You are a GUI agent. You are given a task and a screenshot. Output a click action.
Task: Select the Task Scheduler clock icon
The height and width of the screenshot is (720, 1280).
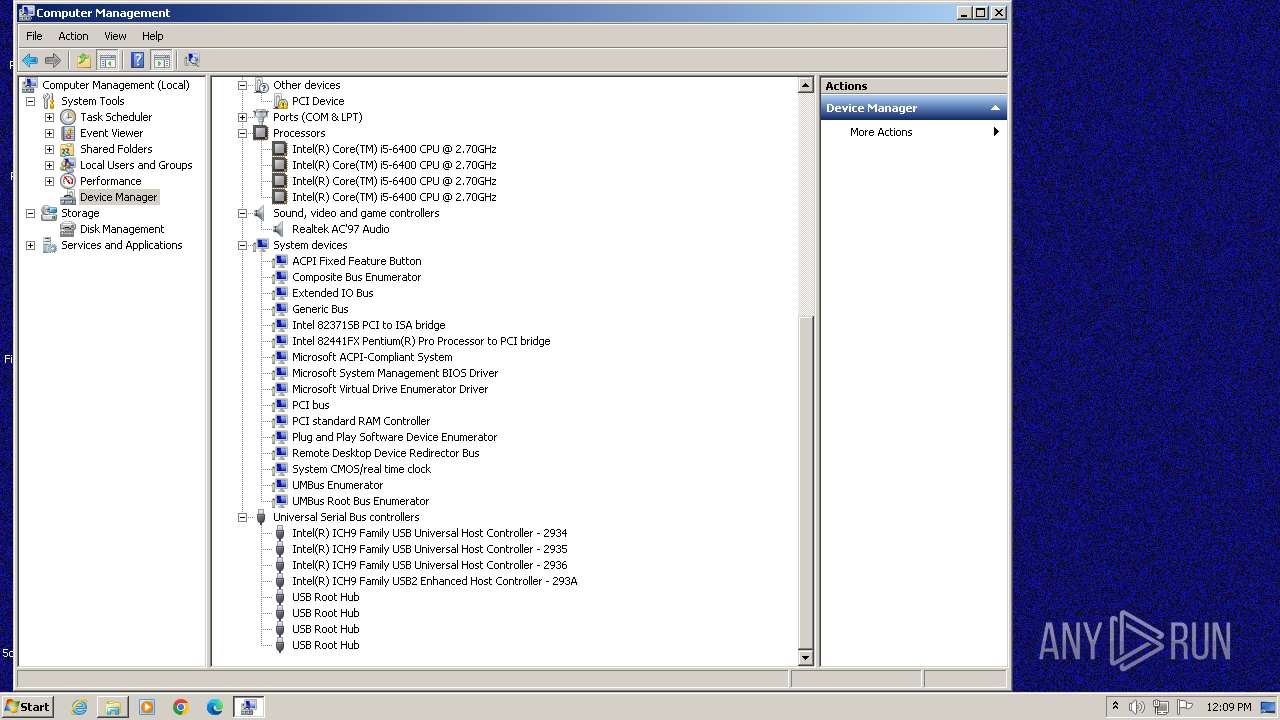[68, 117]
